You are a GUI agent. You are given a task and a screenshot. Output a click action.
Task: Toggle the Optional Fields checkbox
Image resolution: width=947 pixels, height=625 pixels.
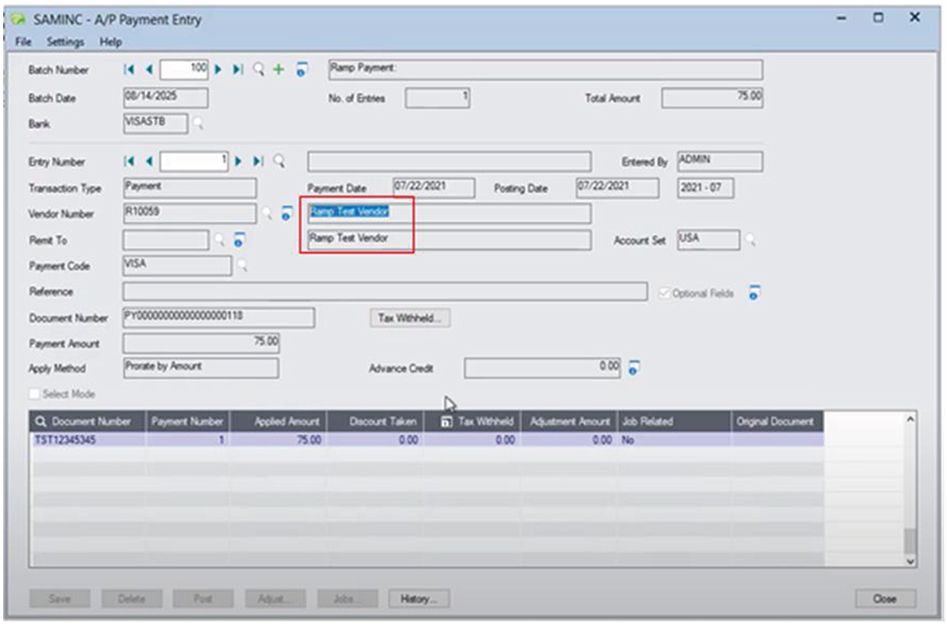pos(664,293)
